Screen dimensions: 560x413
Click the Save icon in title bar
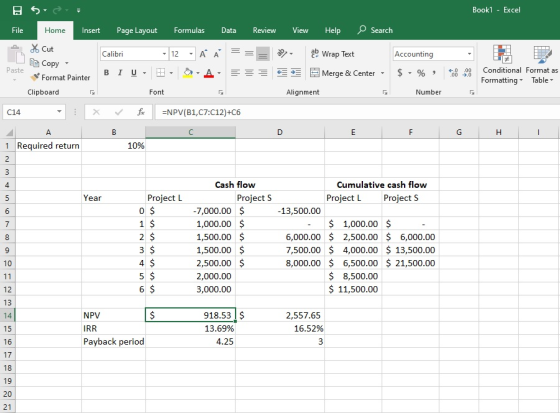coord(17,10)
